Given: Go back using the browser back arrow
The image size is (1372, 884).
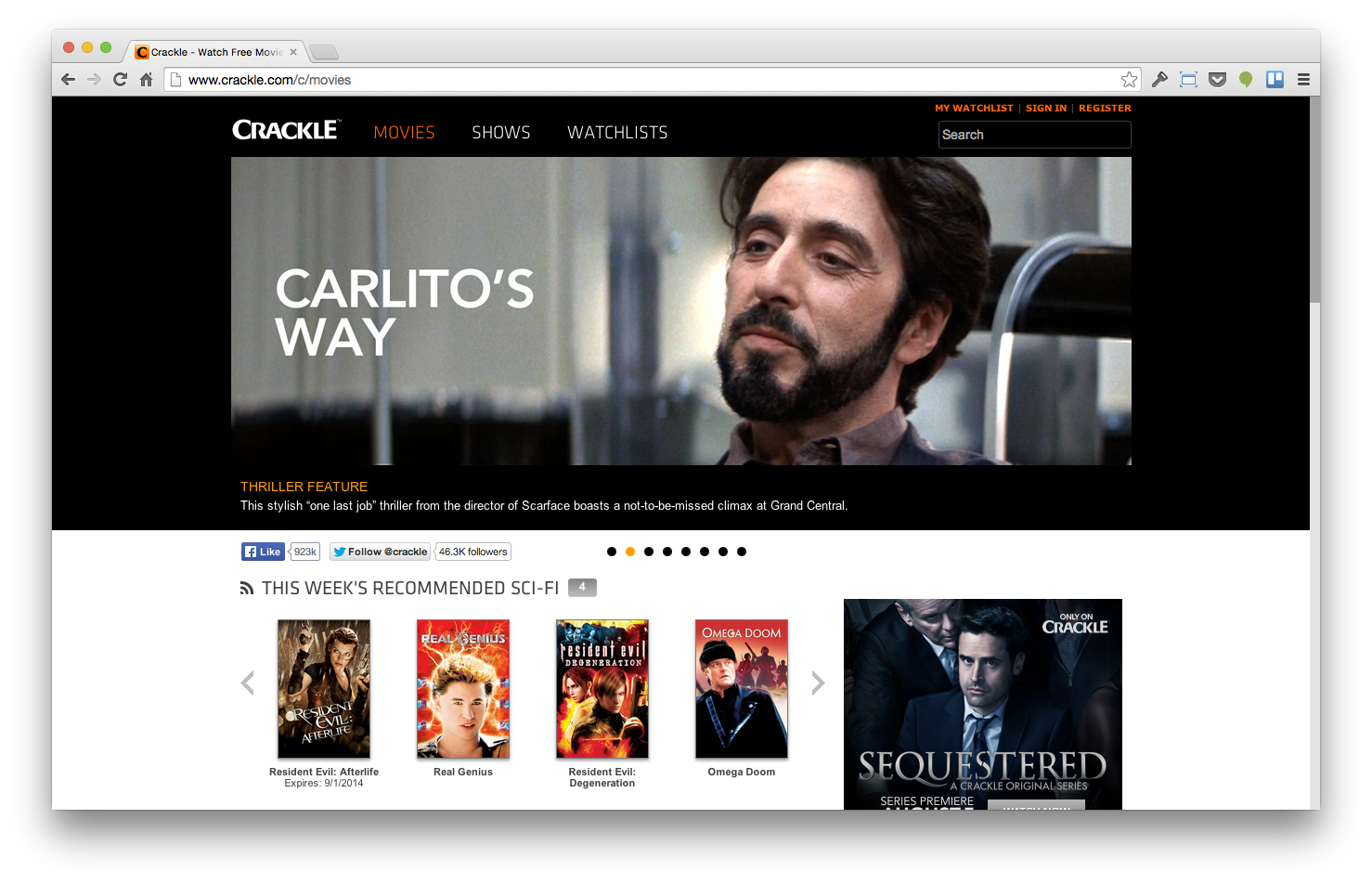Looking at the screenshot, I should click(x=68, y=80).
